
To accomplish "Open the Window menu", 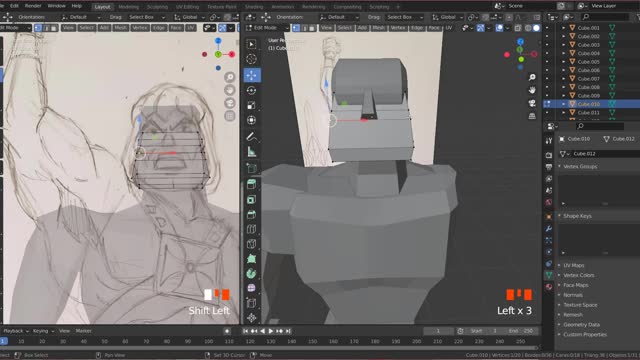I will click(56, 6).
